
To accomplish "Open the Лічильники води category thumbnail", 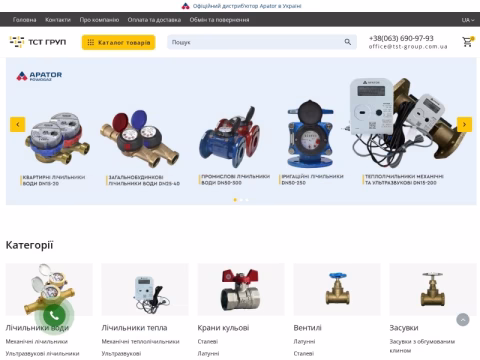I will pos(49,289).
